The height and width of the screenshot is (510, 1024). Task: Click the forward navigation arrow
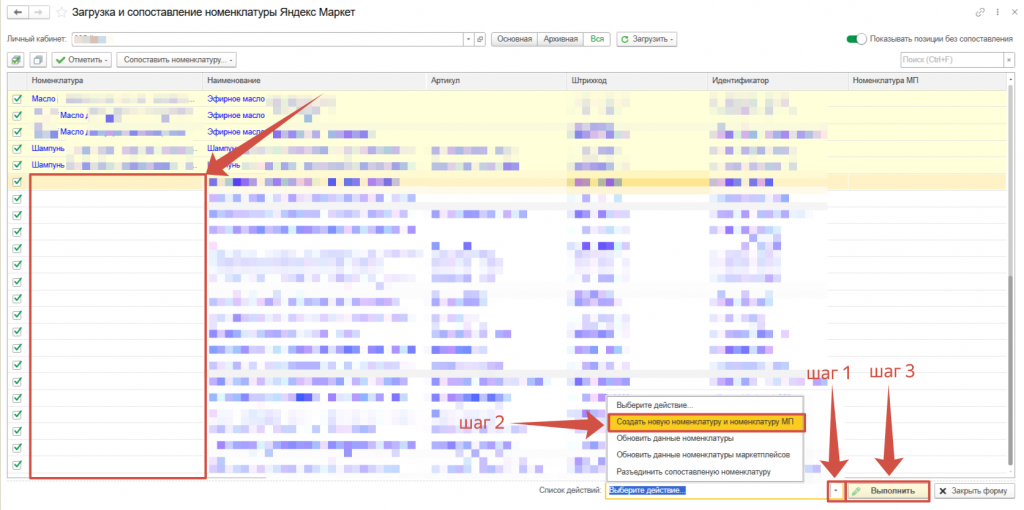37,12
